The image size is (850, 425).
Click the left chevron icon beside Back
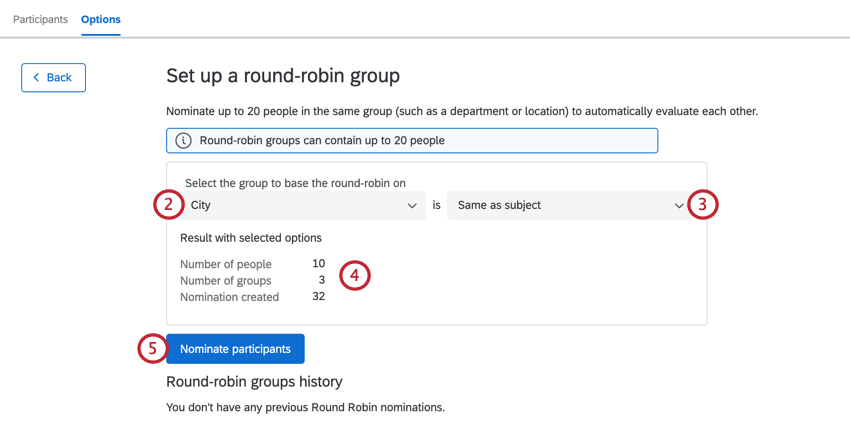coord(37,77)
